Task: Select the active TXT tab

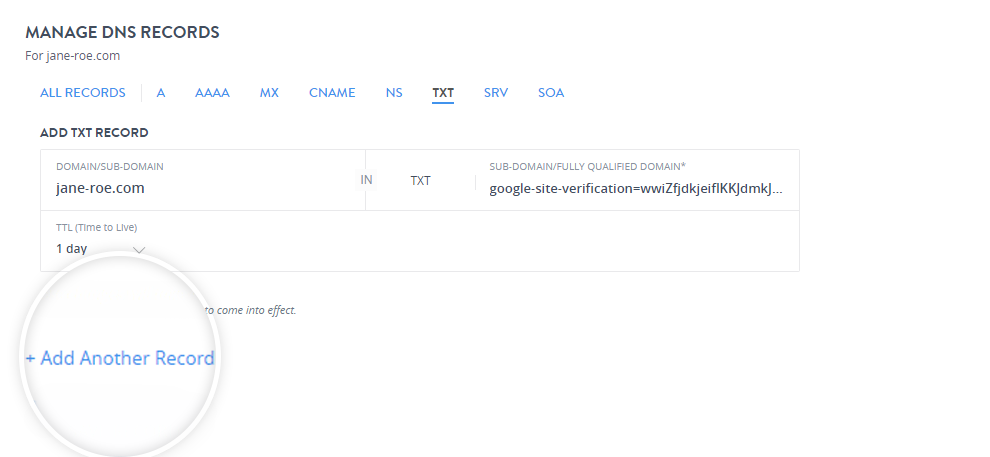Action: point(443,93)
